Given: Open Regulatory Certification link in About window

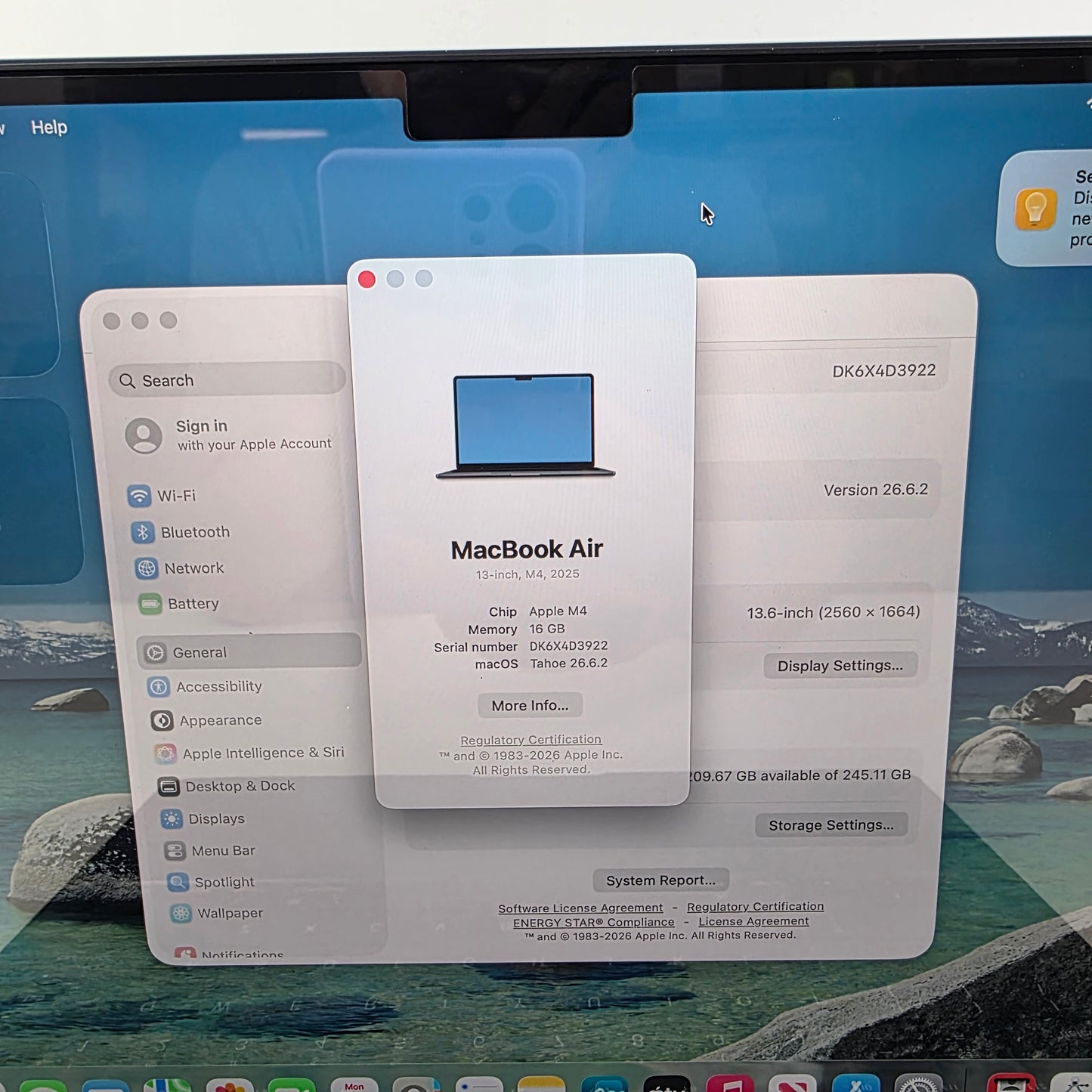Looking at the screenshot, I should [x=531, y=740].
